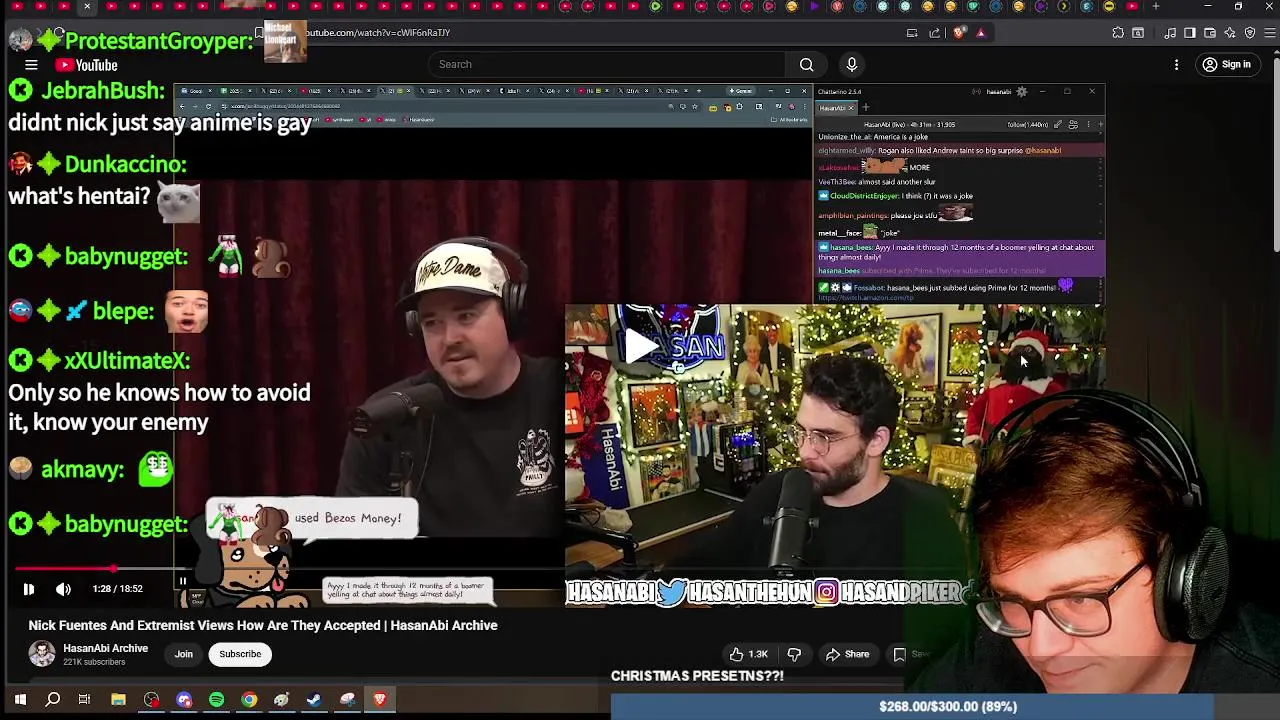Click the install/cast screen icon in address bar
This screenshot has width=1280, height=720.
tap(912, 32)
